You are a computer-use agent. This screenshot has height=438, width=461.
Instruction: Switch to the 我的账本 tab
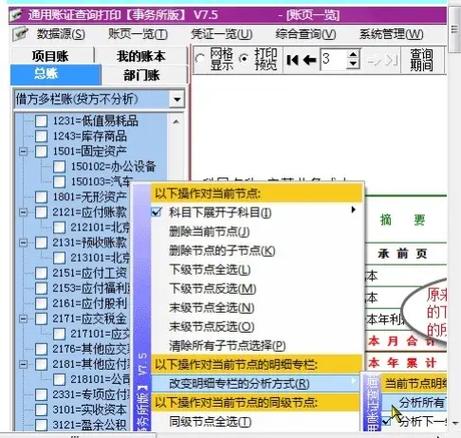click(141, 56)
